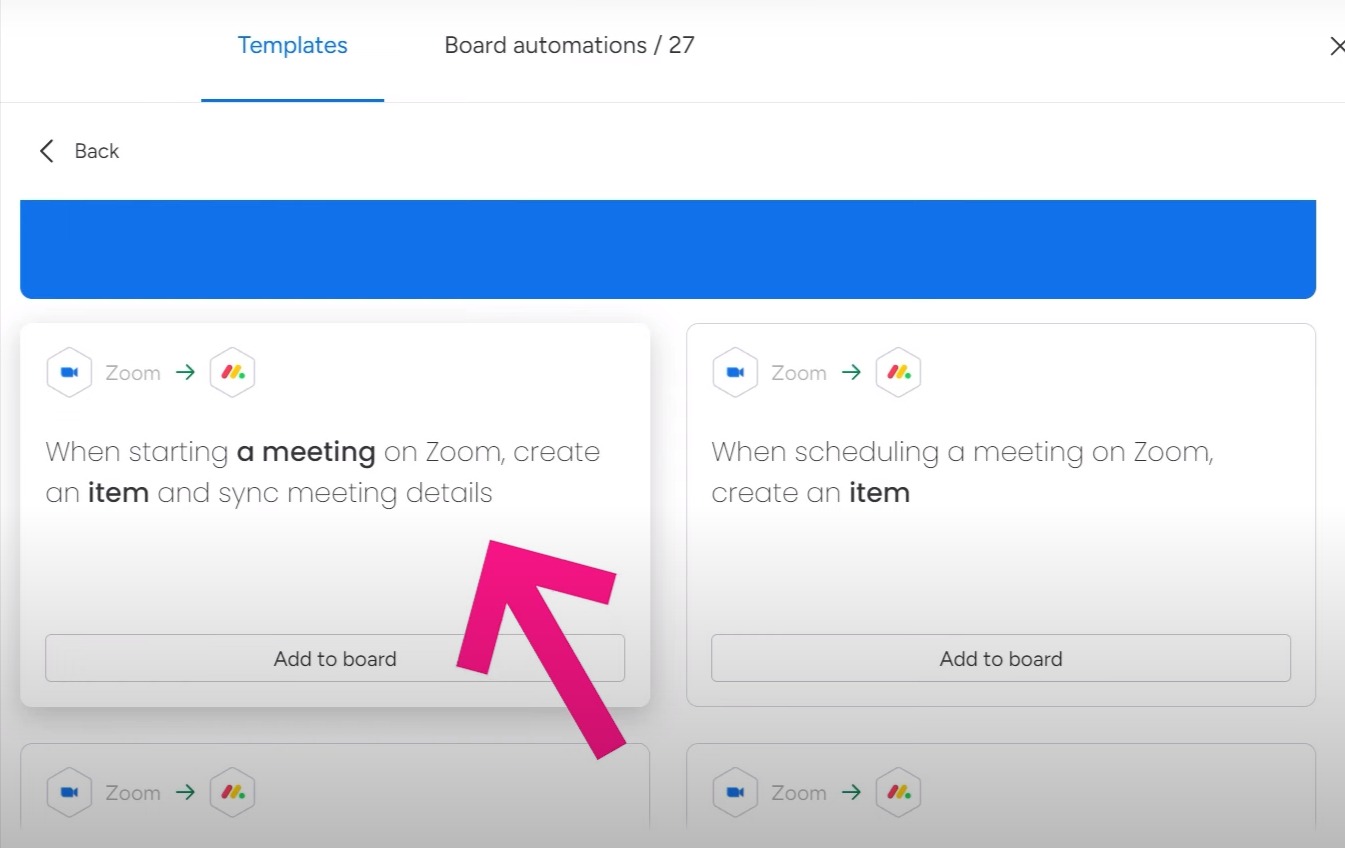Select the Zoom icon on the scheduling template card
Viewport: 1345px width, 848px height.
point(735,371)
